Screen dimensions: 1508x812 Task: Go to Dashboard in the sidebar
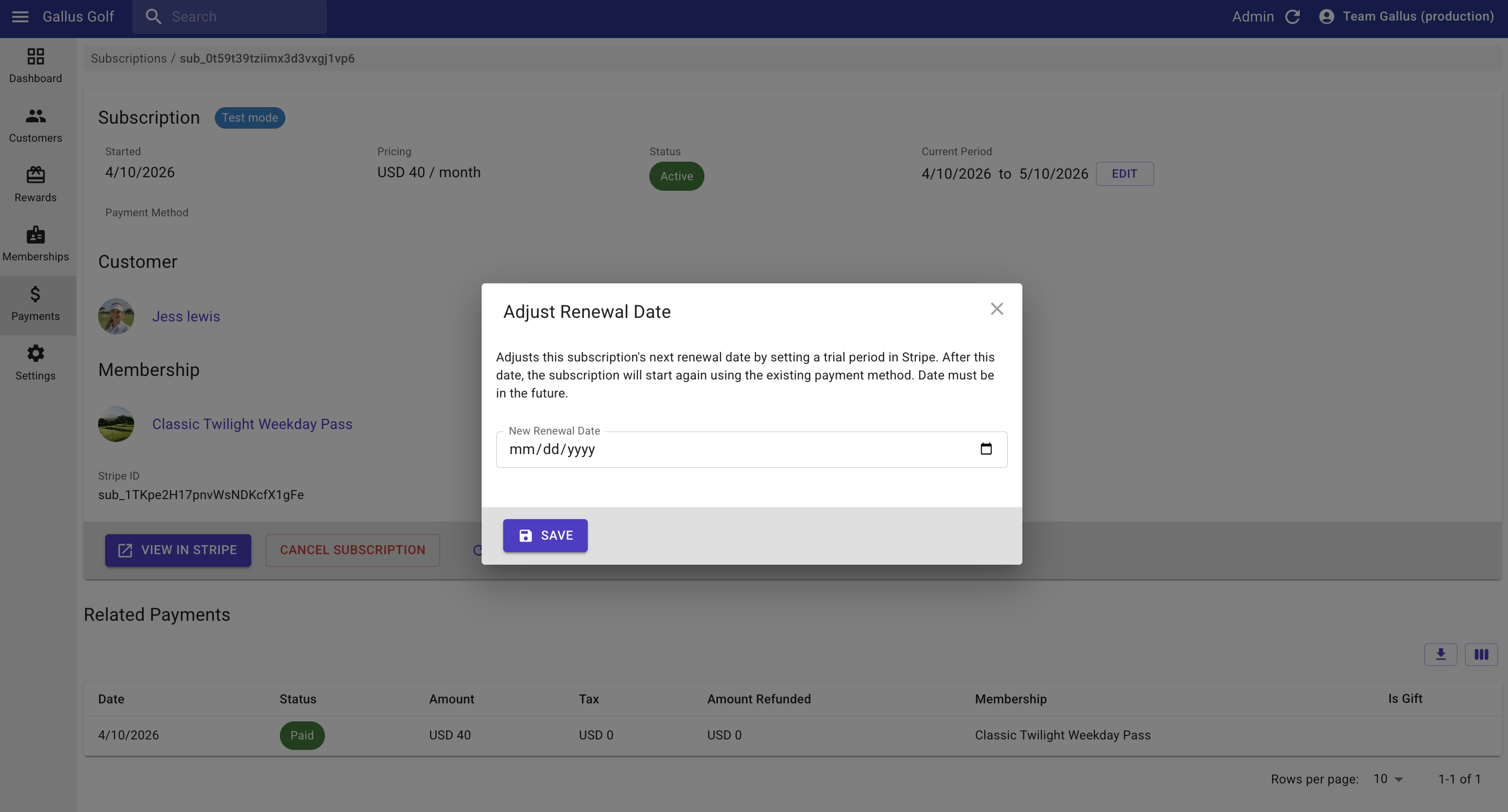pos(36,66)
